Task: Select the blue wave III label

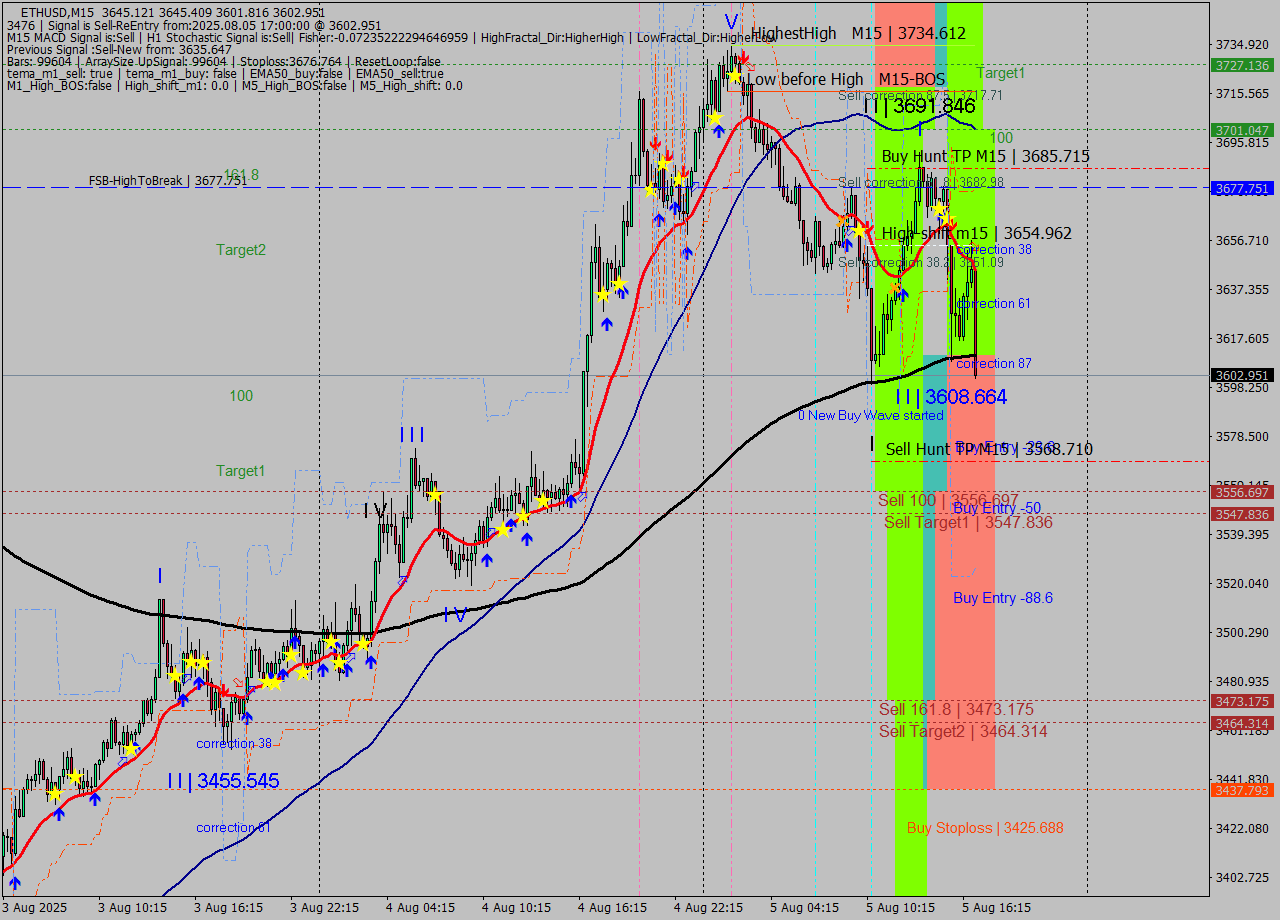Action: coord(411,435)
